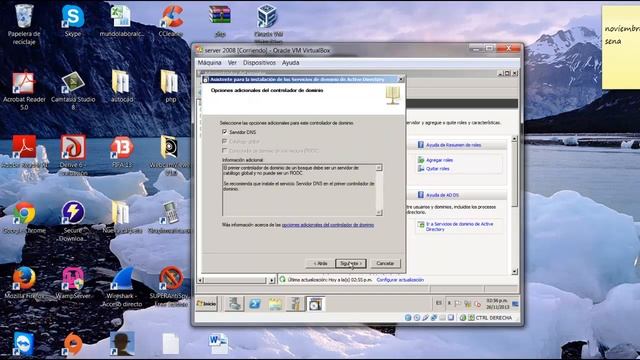Select the Active Directory wizard taskbar item

coord(316,304)
